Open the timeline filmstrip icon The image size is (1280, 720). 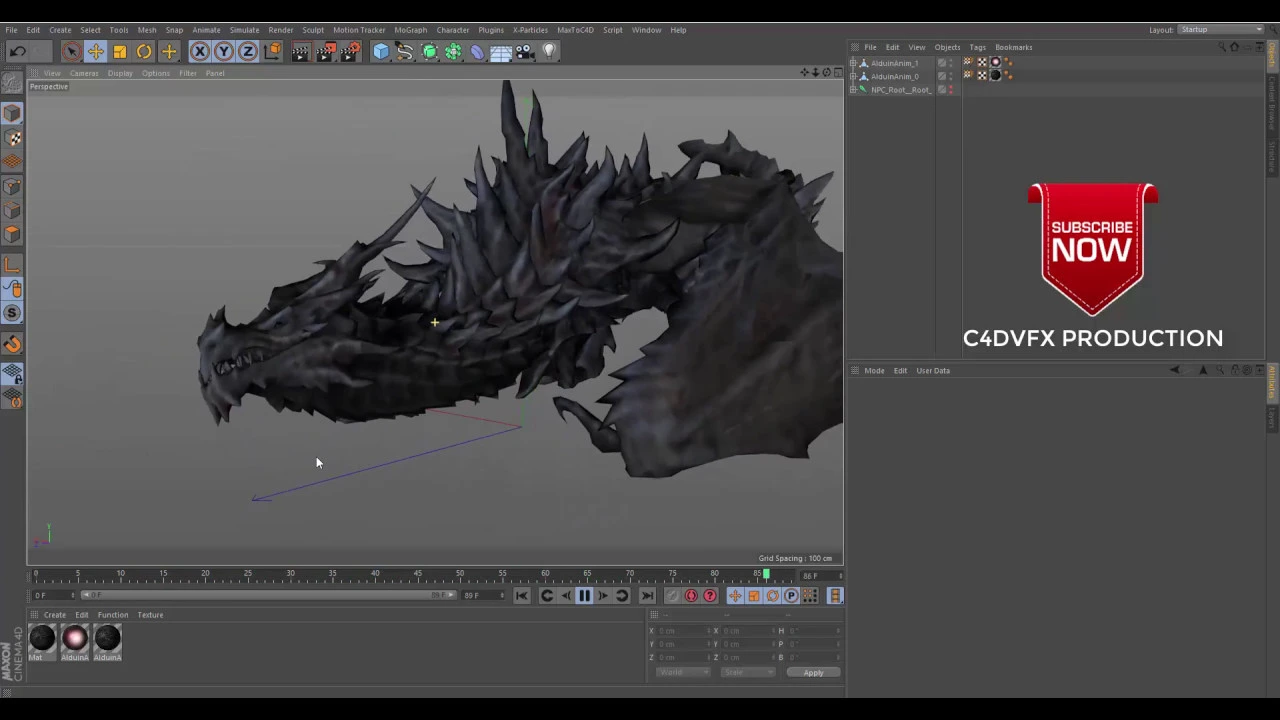pyautogui.click(x=835, y=596)
